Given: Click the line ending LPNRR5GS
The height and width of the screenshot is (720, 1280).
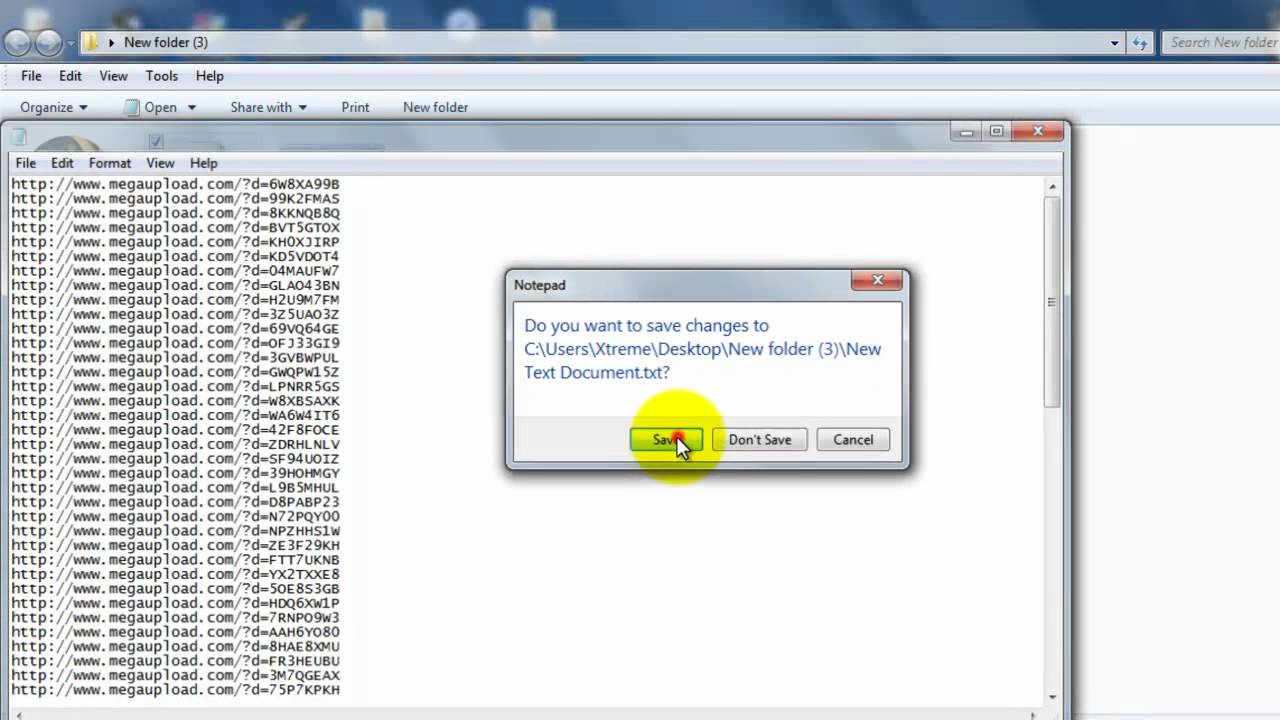Looking at the screenshot, I should click(x=175, y=386).
